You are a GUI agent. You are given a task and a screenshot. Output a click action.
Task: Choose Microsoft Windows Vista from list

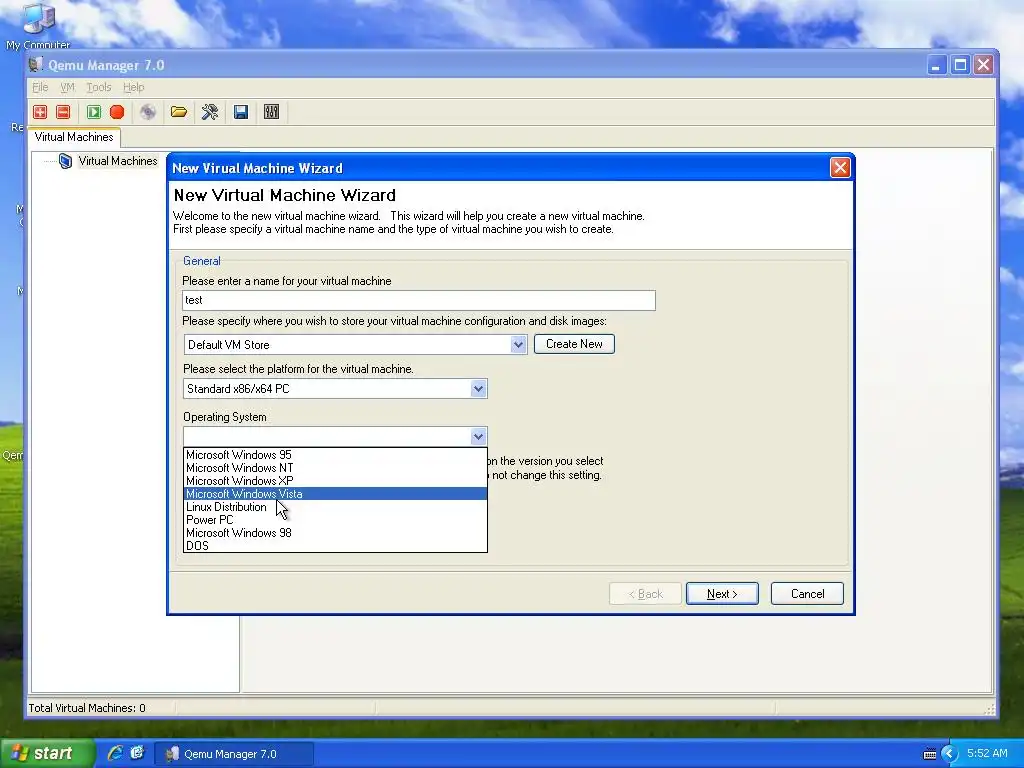point(335,494)
